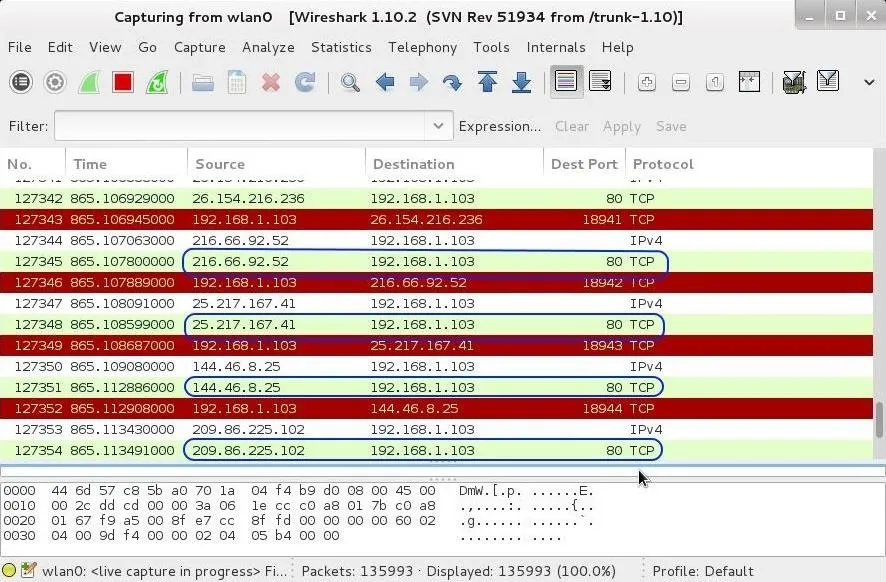The image size is (886, 582).
Task: Restart the running live capture
Action: [x=157, y=82]
